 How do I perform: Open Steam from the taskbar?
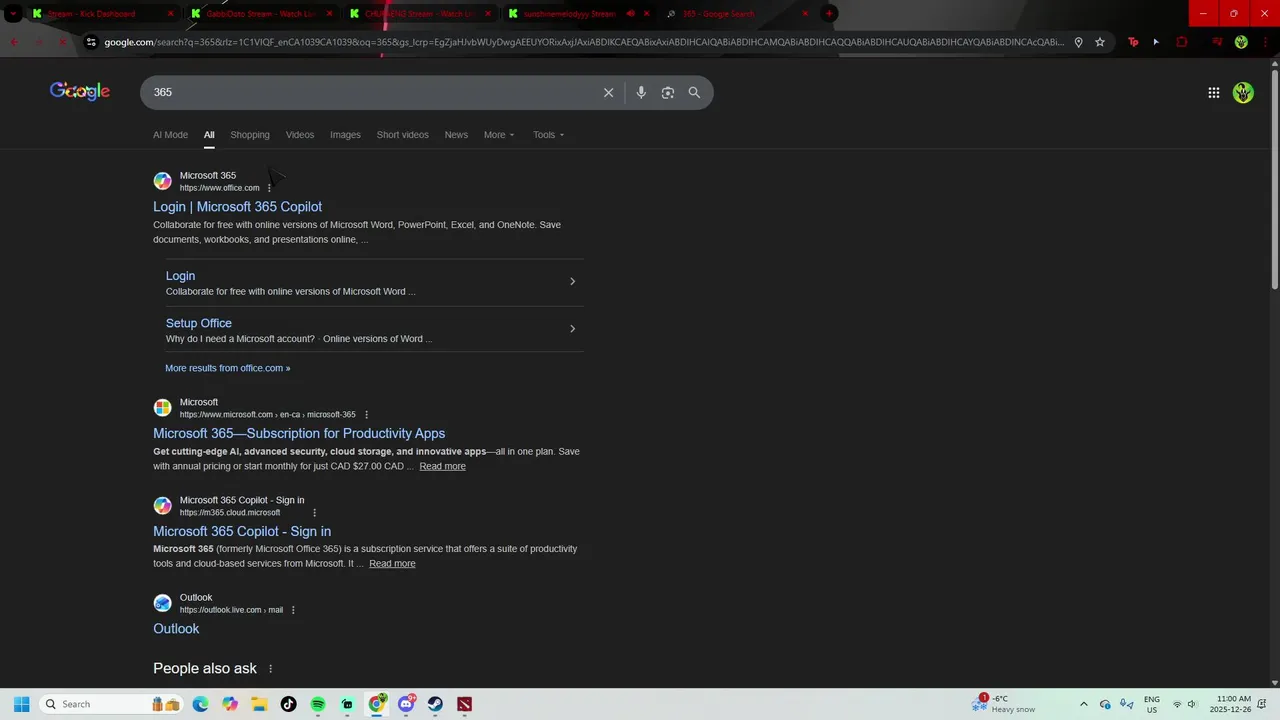(435, 704)
